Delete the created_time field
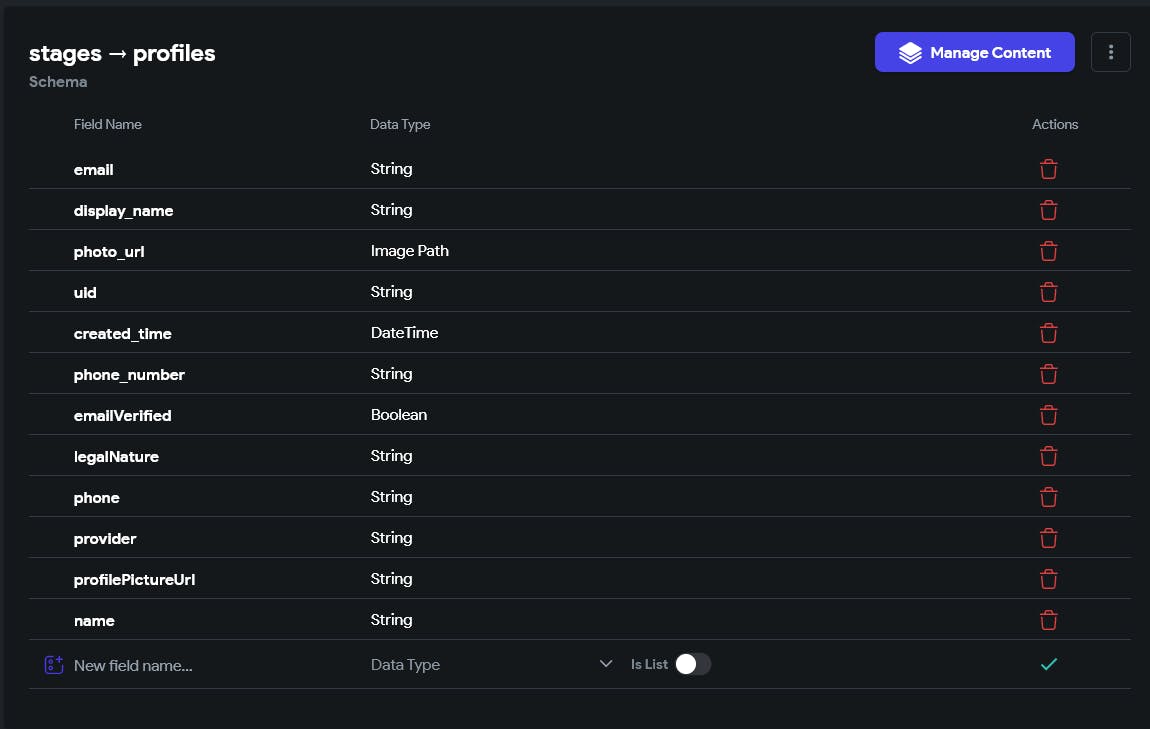This screenshot has width=1150, height=729. click(1048, 333)
